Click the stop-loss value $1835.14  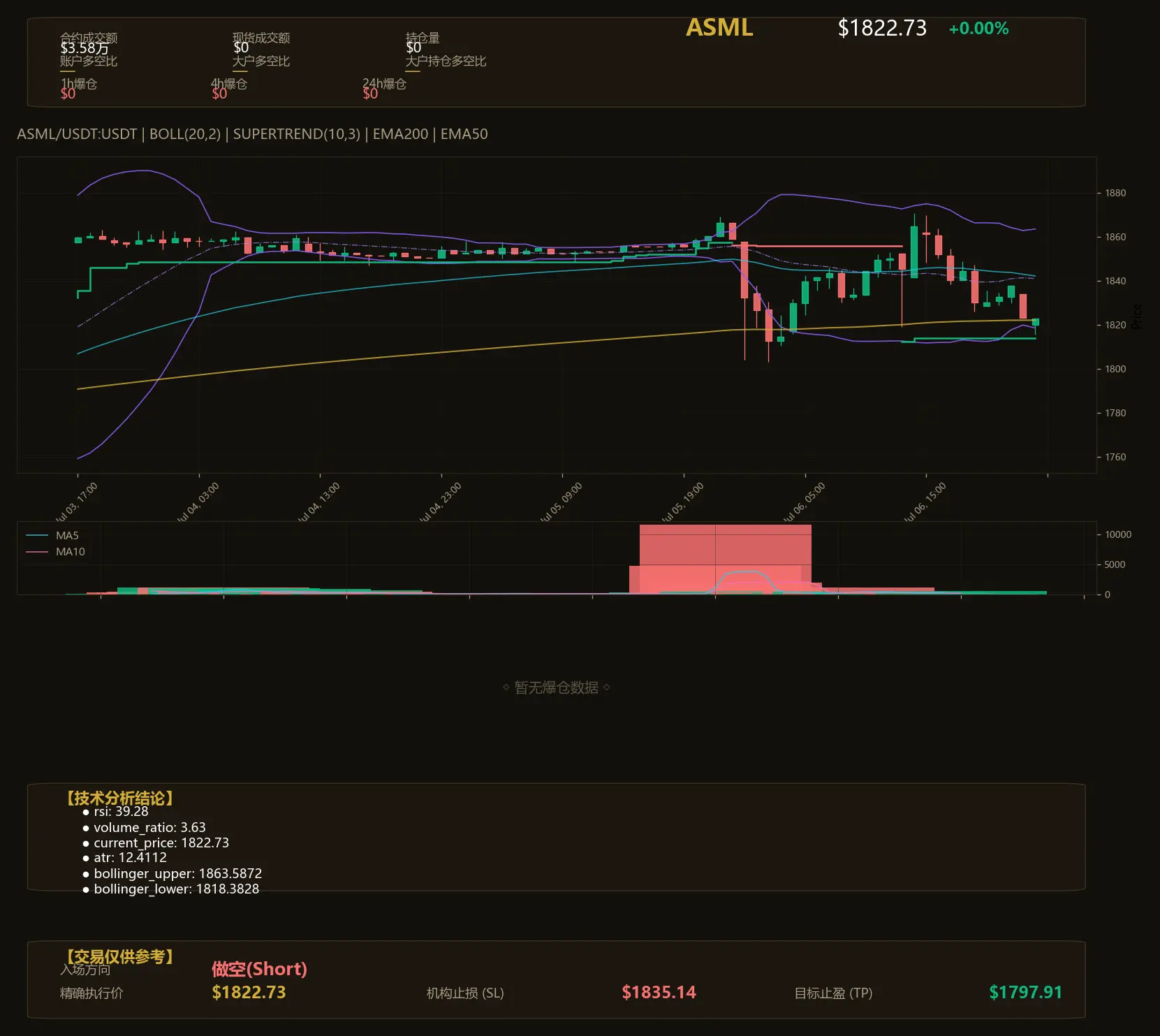pos(659,992)
